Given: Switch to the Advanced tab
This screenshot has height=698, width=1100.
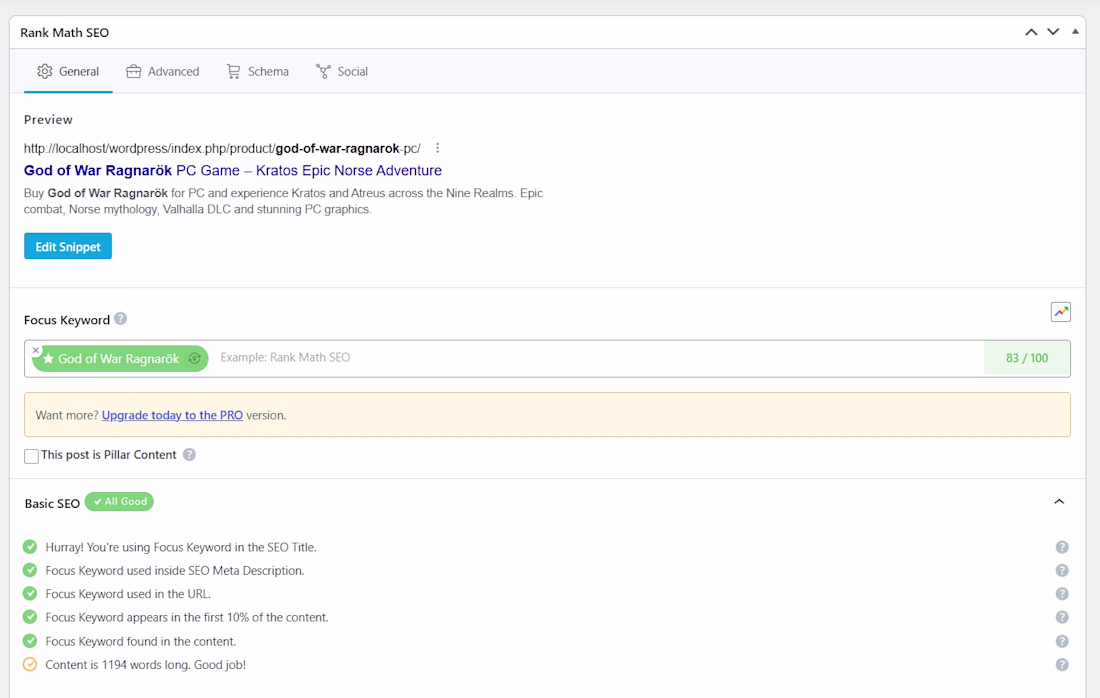Looking at the screenshot, I should coord(163,72).
